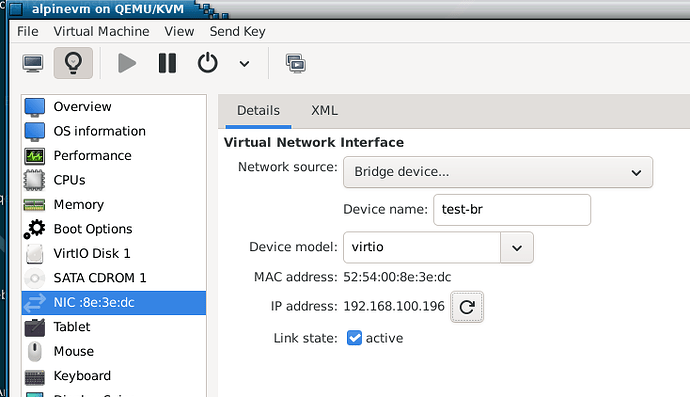Click the SATA CDROM disc icon
This screenshot has height=397, width=690.
pos(35,278)
